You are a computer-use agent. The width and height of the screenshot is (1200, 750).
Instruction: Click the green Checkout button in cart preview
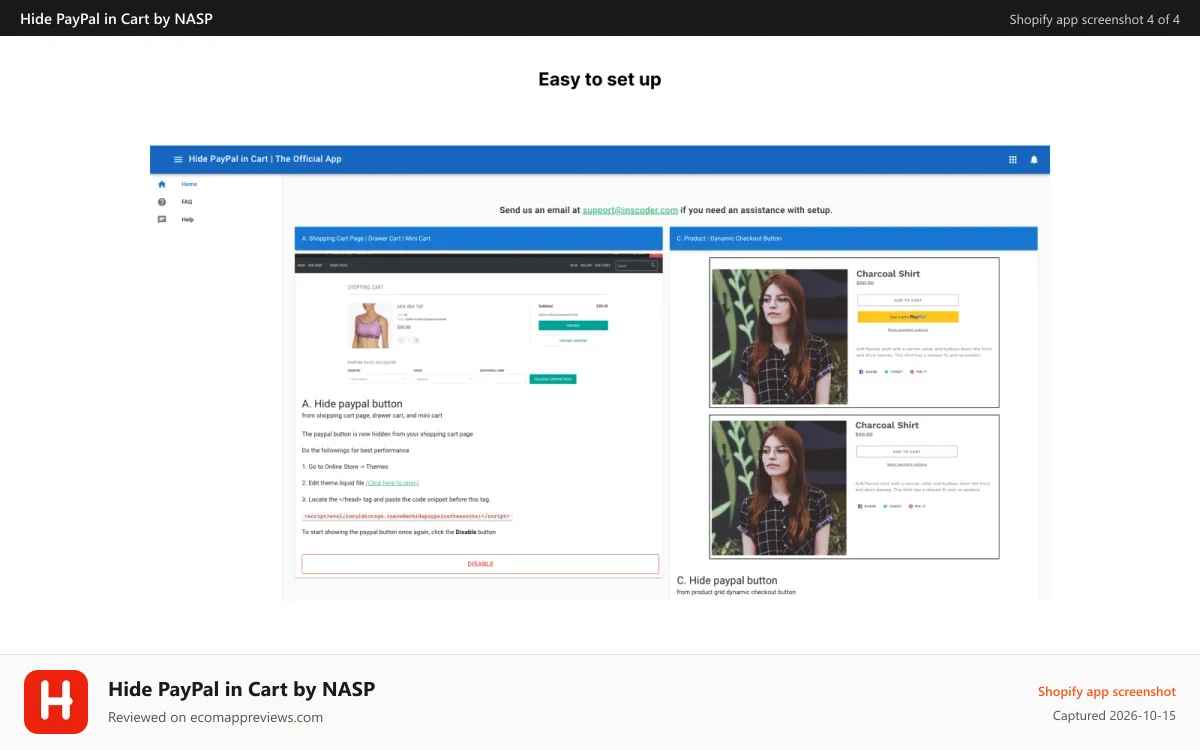573,325
